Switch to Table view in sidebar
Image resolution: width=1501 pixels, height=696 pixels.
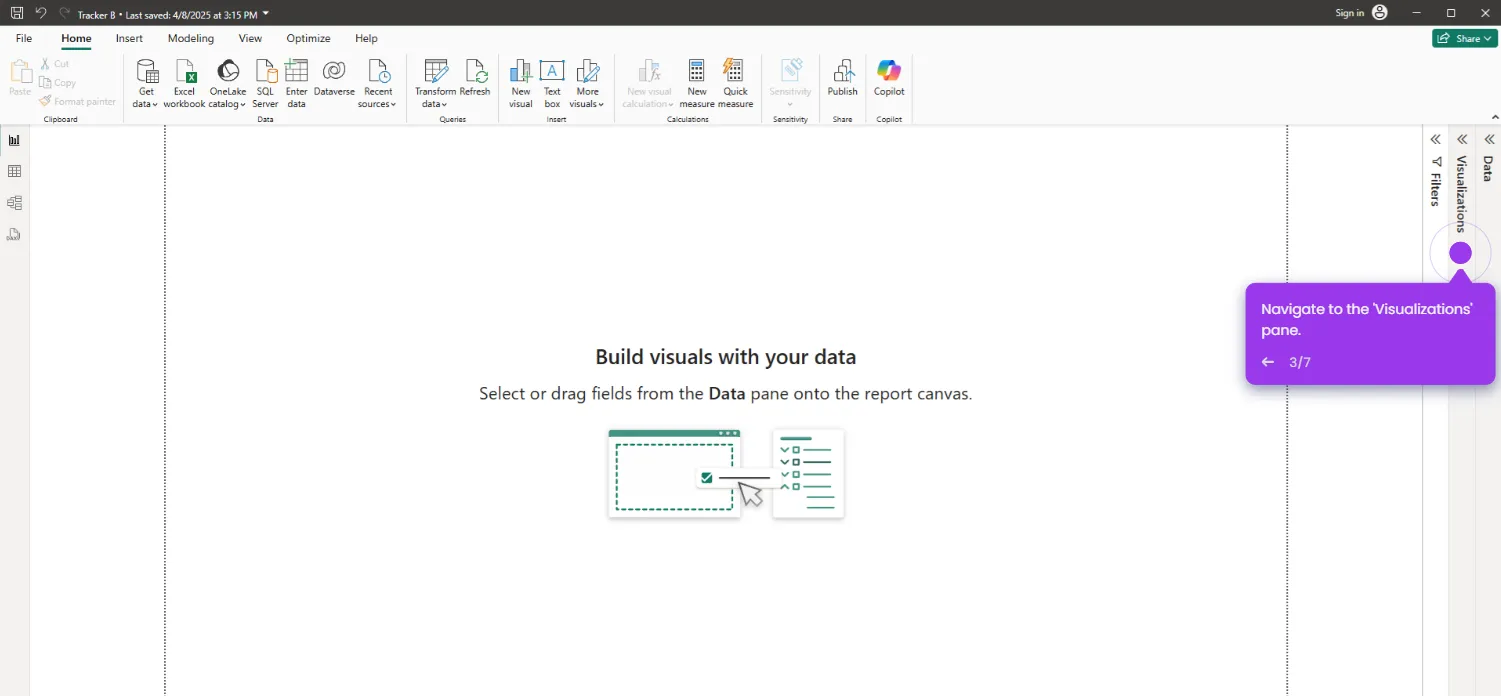14,172
